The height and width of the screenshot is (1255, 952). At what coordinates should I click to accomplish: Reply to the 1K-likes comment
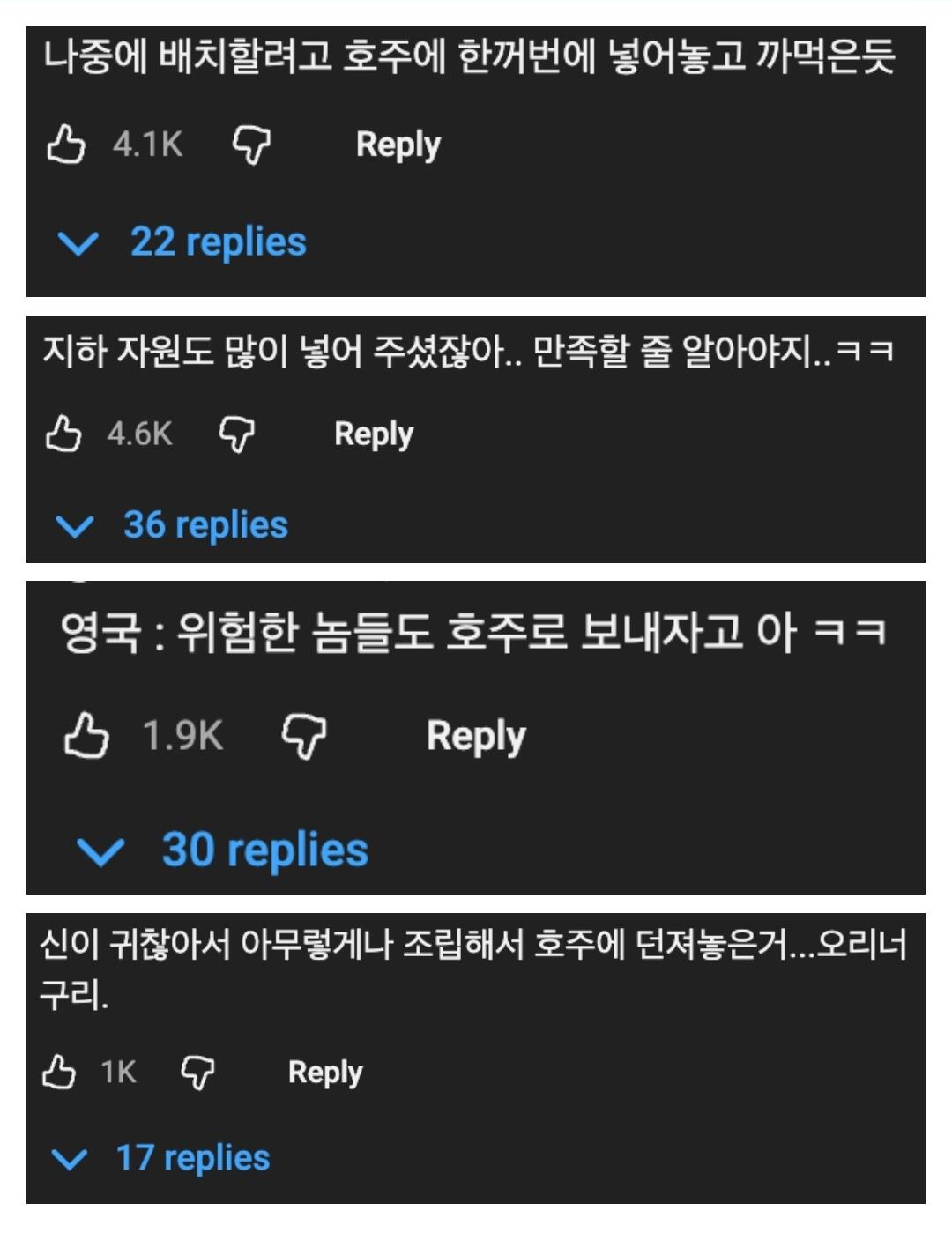coord(325,1072)
